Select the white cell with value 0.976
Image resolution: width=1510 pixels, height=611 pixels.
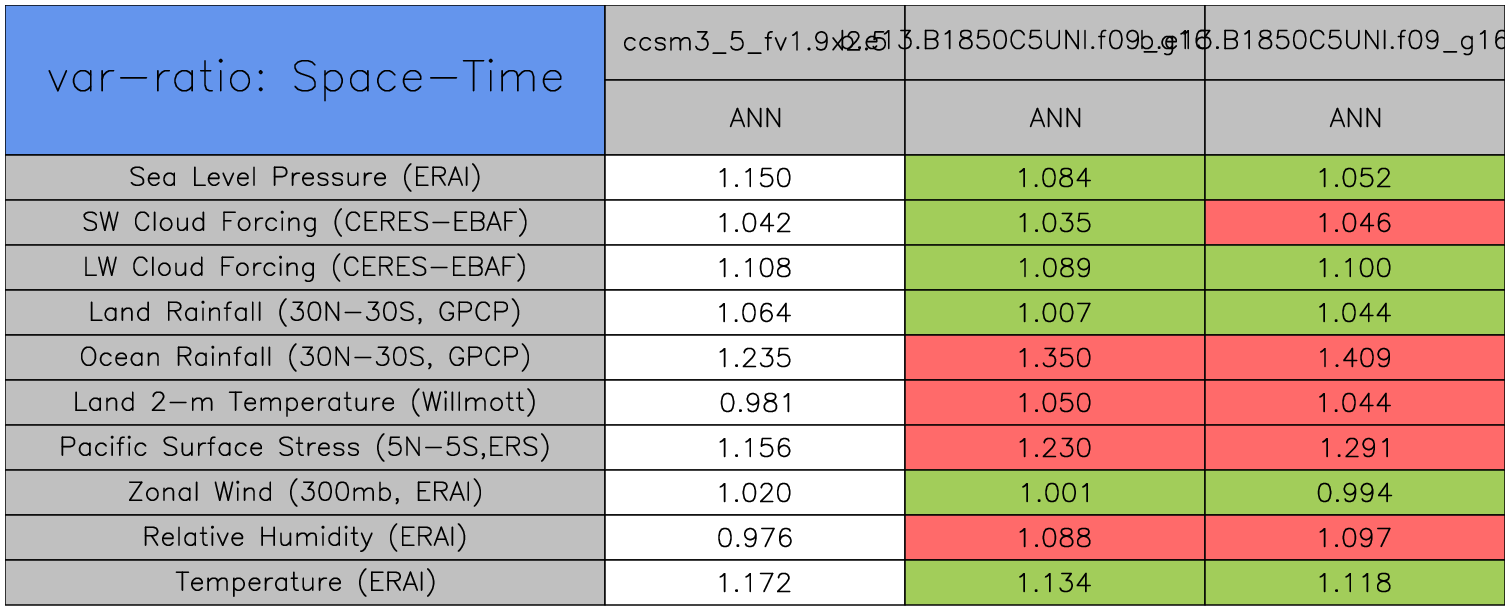(754, 538)
